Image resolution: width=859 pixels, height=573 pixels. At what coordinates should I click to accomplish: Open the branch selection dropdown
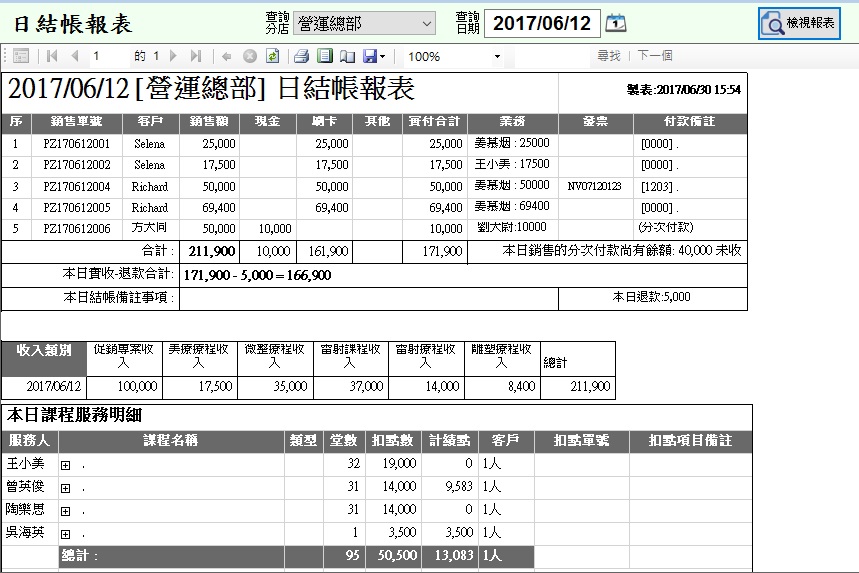[x=365, y=23]
